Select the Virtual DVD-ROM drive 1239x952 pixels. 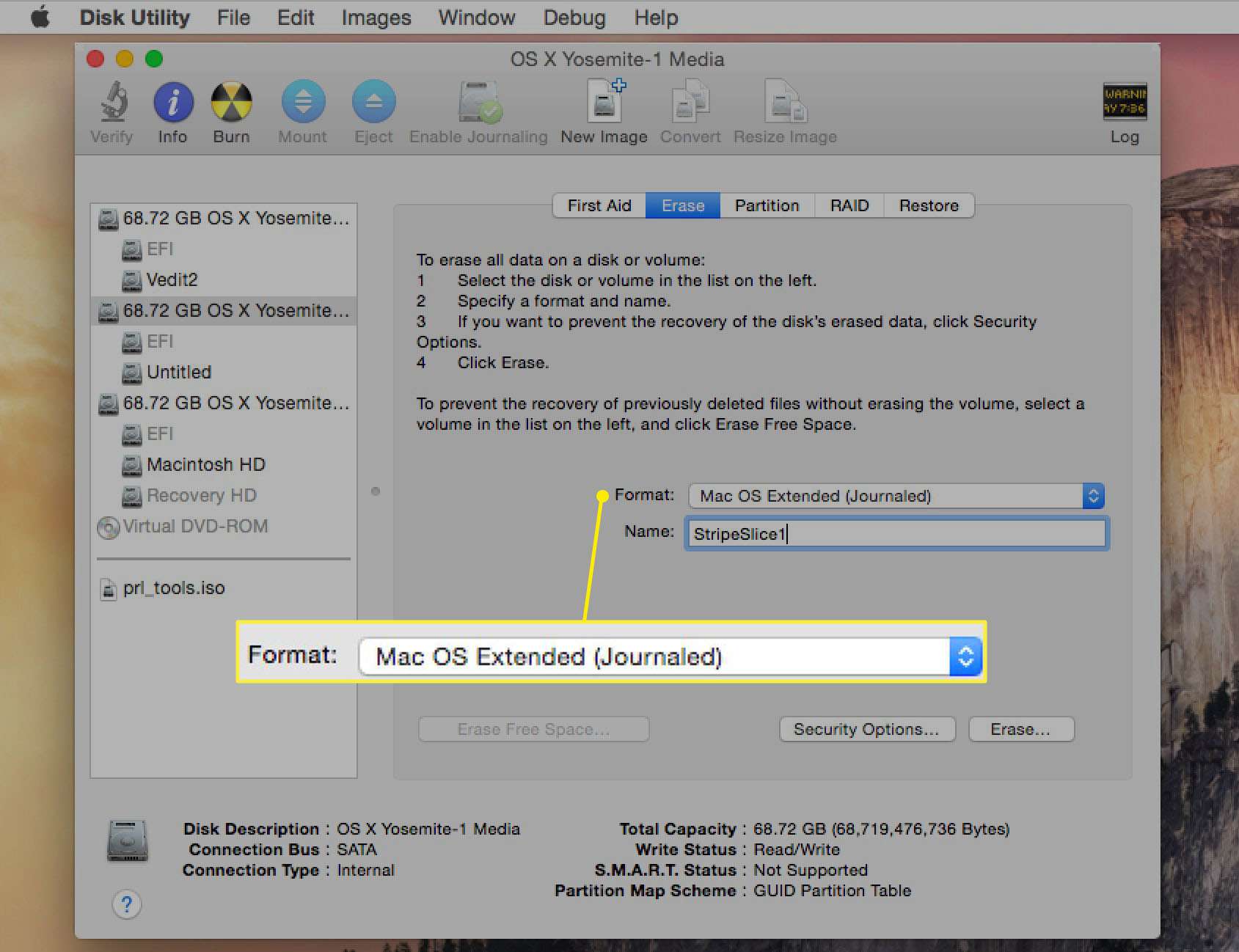point(183,527)
